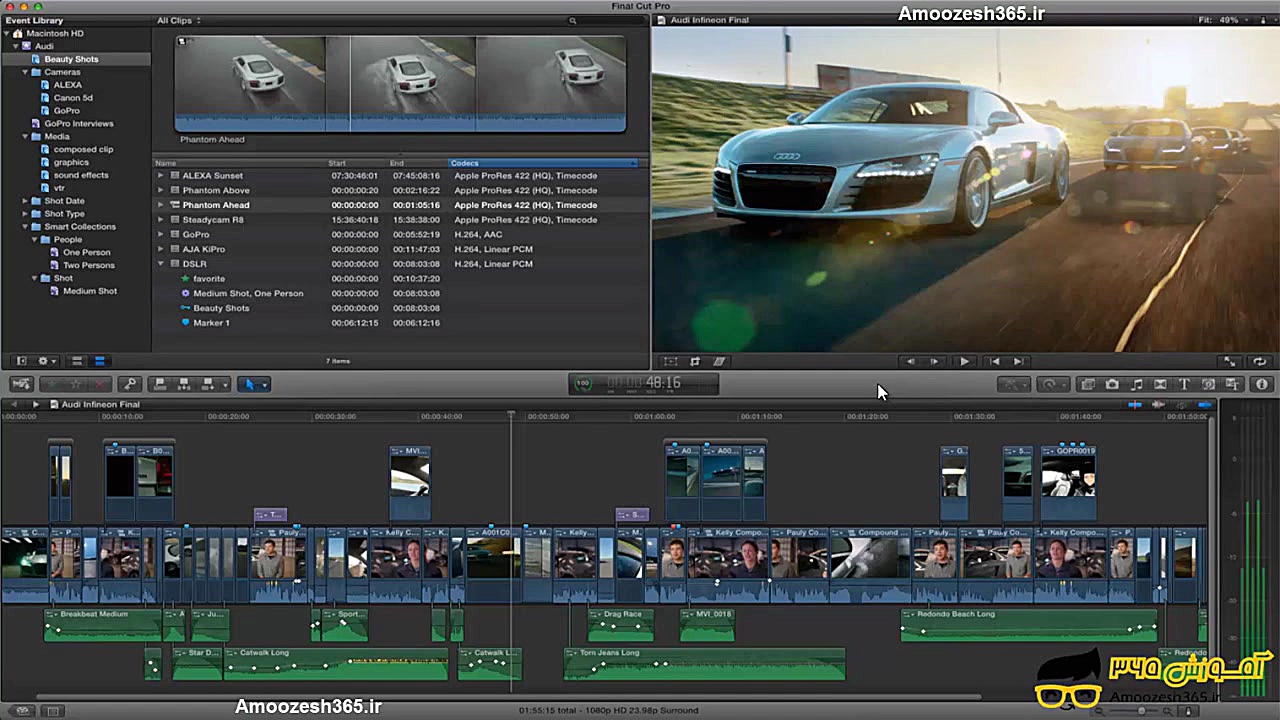This screenshot has width=1280, height=720.
Task: Open the Photos Browser camera icon
Action: (1112, 384)
